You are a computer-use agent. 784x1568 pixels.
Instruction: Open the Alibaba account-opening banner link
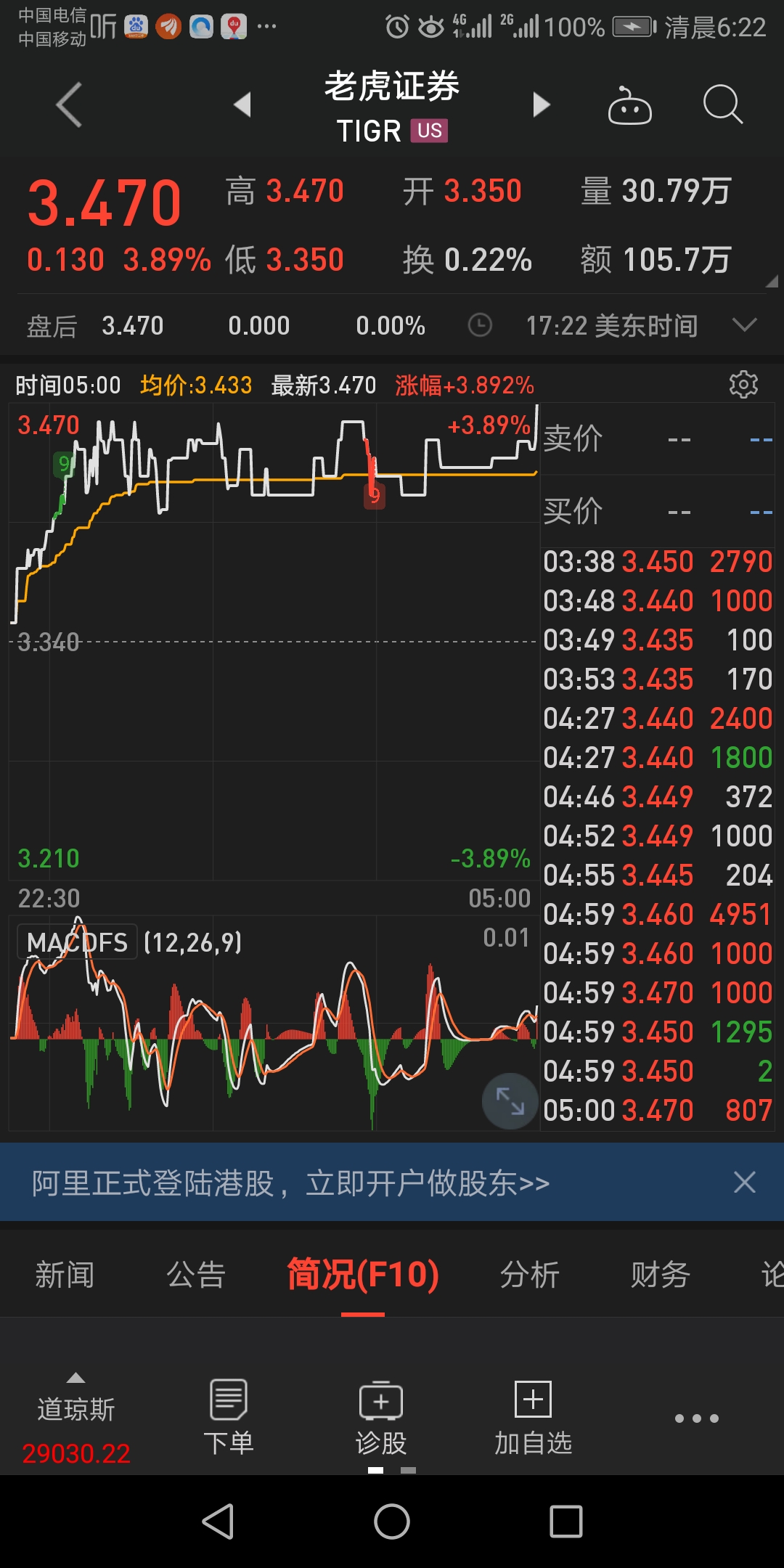tap(290, 1183)
